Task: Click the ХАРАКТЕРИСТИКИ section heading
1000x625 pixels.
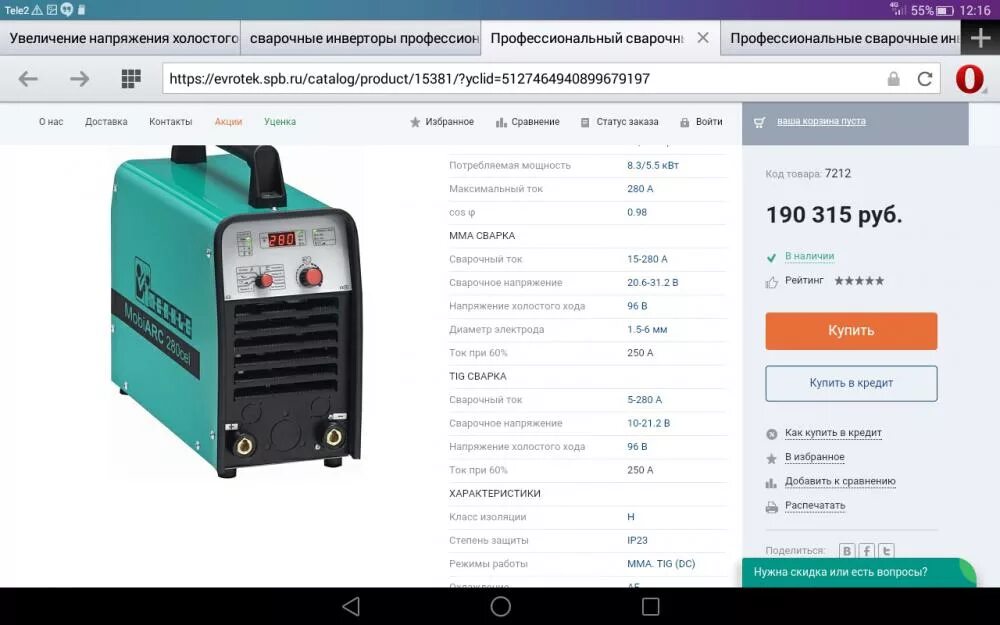Action: point(495,494)
